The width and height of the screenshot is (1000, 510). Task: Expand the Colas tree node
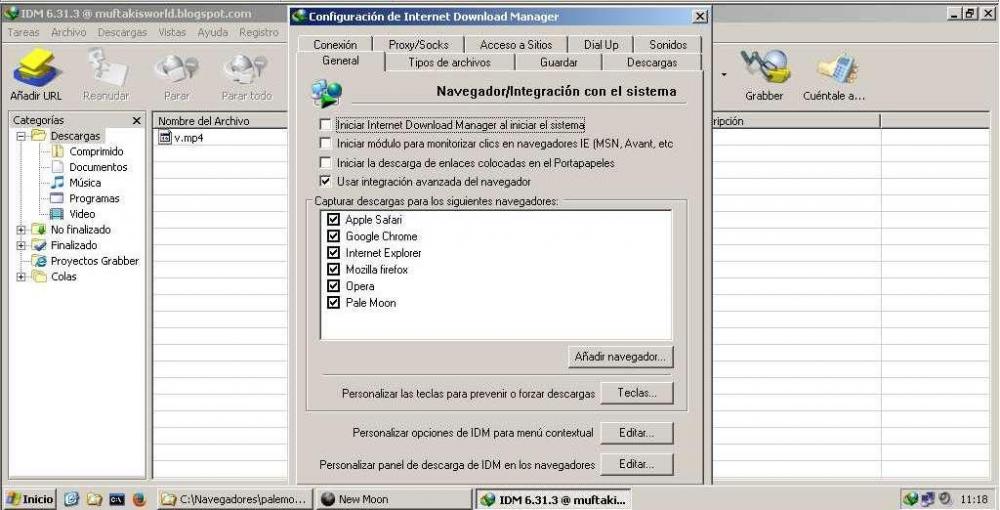pos(21,277)
